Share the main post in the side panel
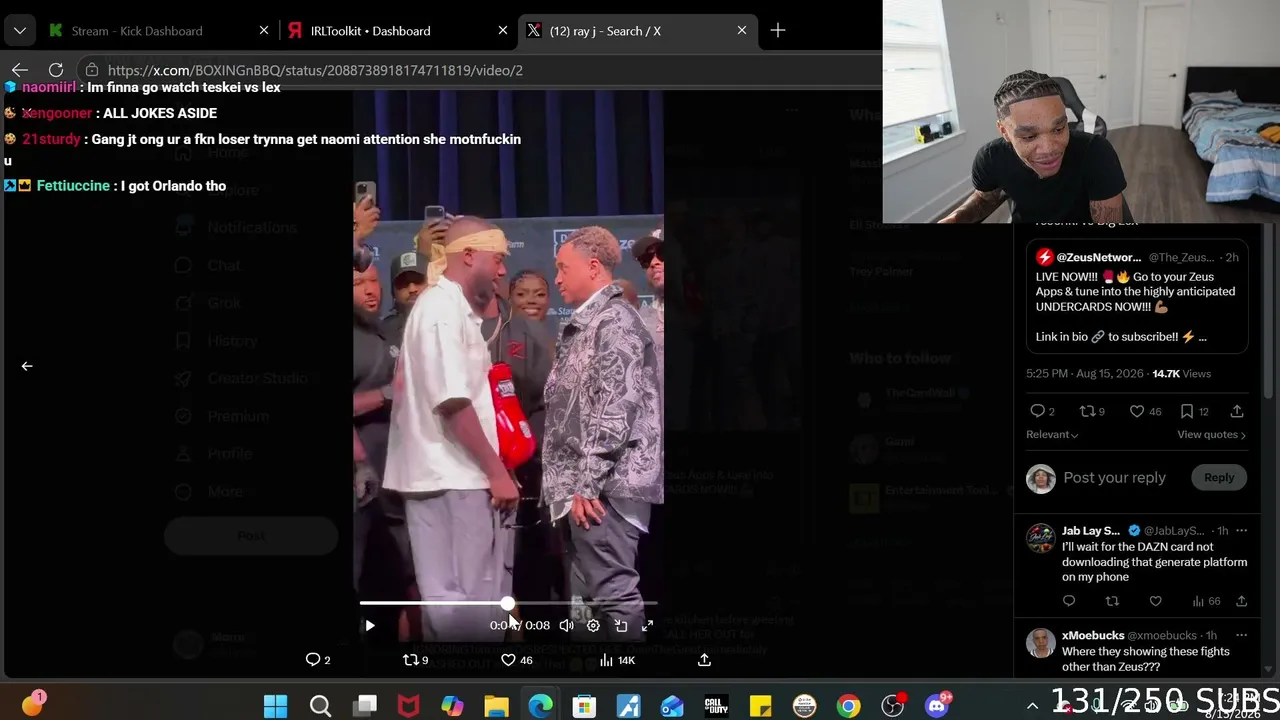Screen dimensions: 1280x720 [1237, 411]
